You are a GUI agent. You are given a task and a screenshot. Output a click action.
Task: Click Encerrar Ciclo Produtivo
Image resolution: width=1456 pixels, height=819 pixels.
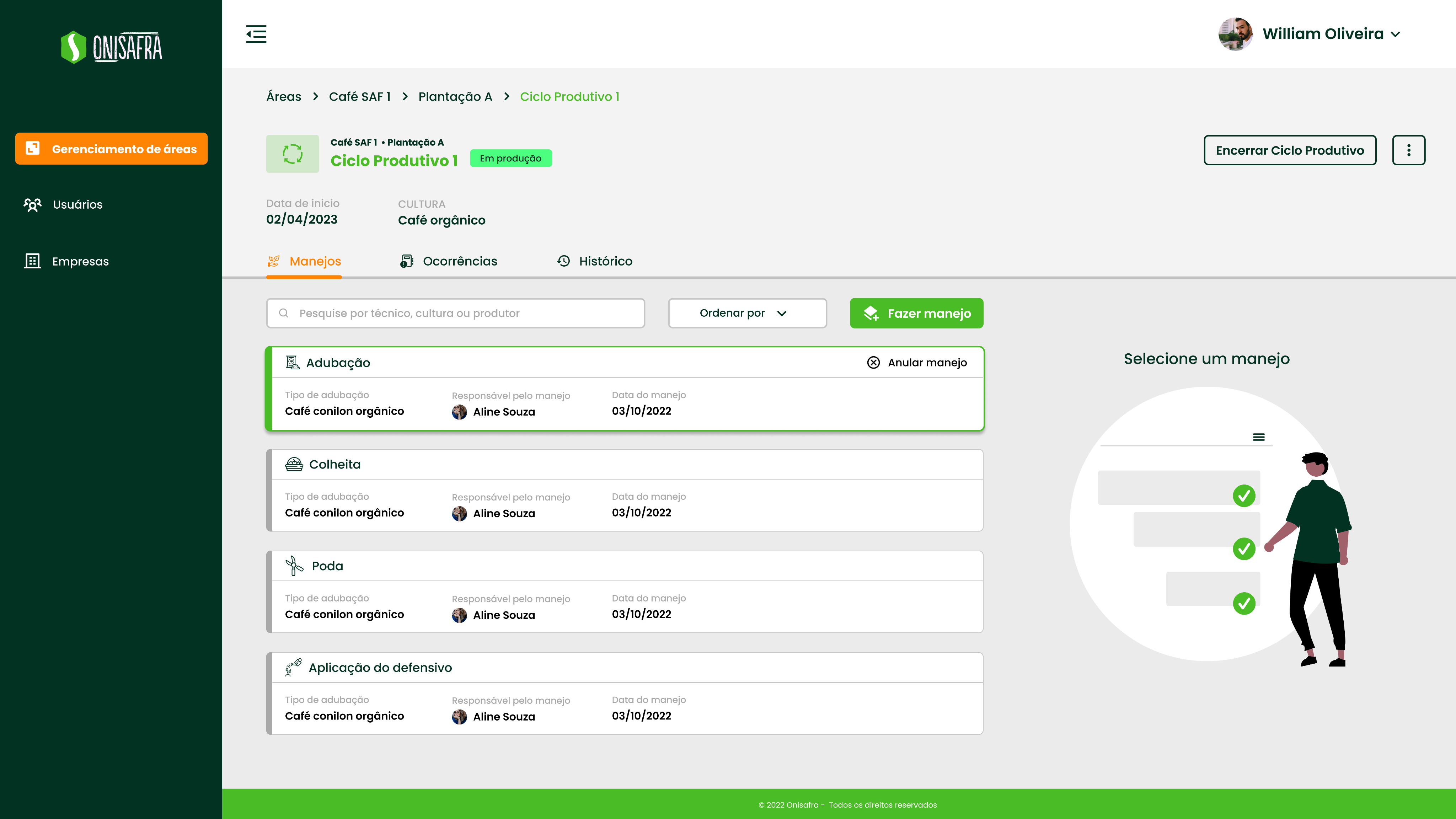1290,150
